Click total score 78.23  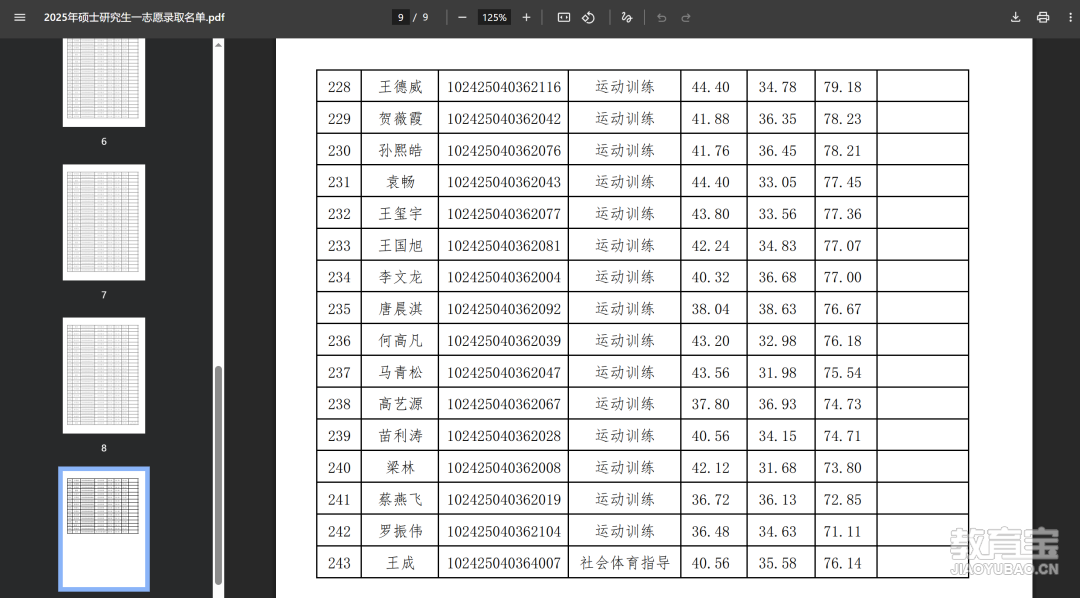[x=842, y=118]
